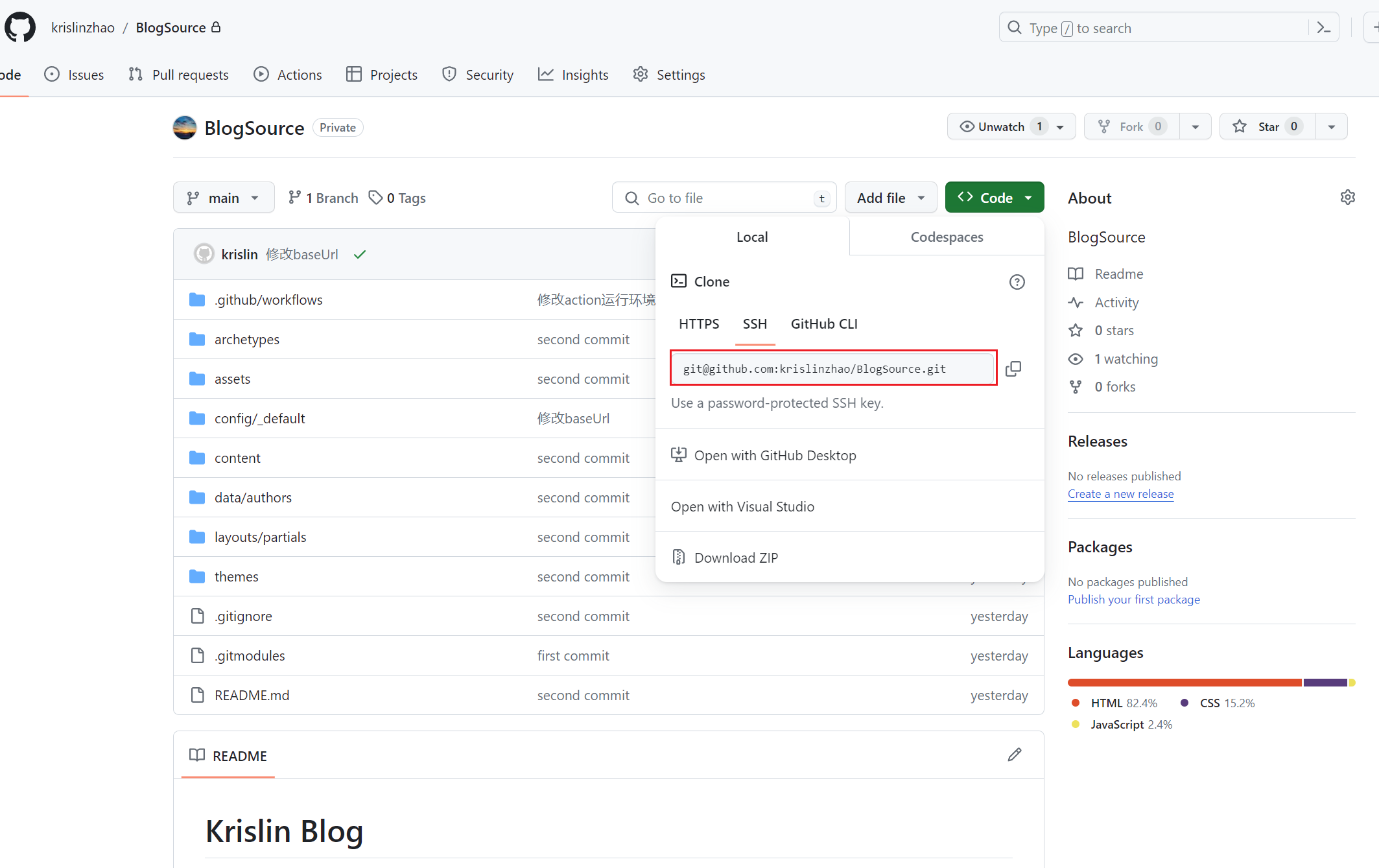The height and width of the screenshot is (868, 1379).
Task: Click the BlogSource repository avatar image
Action: pos(185,128)
